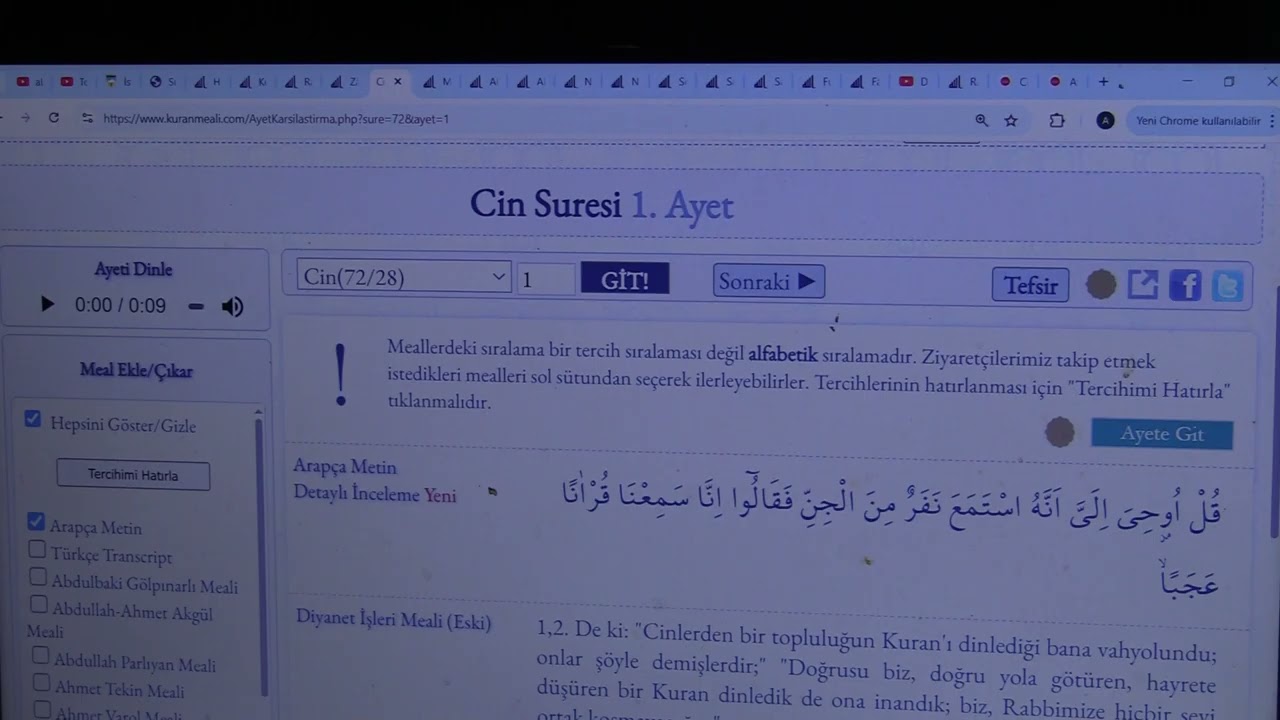
Task: Open the Tefsir button
Action: [1030, 285]
